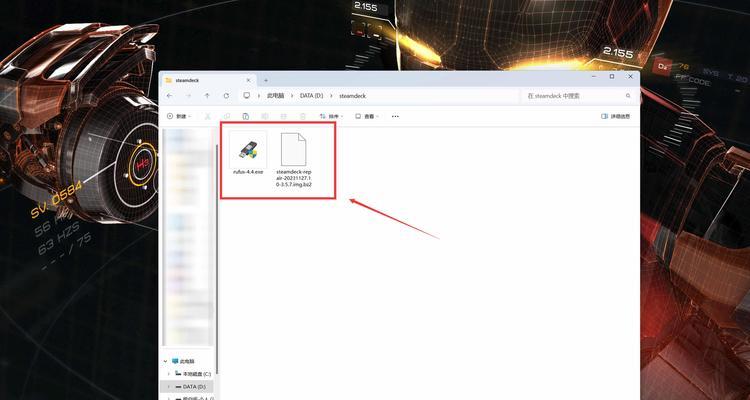Click the search magnifier icon
The height and width of the screenshot is (400, 750).
point(628,96)
